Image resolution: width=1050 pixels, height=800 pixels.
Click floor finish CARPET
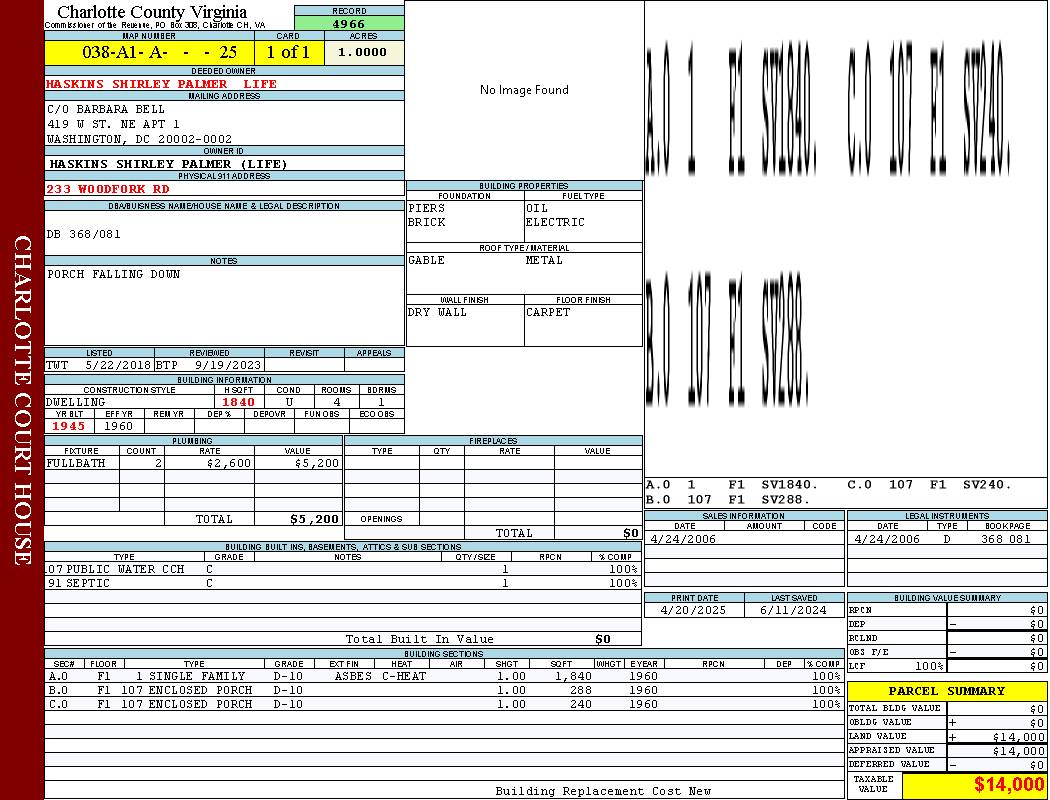pyautogui.click(x=548, y=313)
